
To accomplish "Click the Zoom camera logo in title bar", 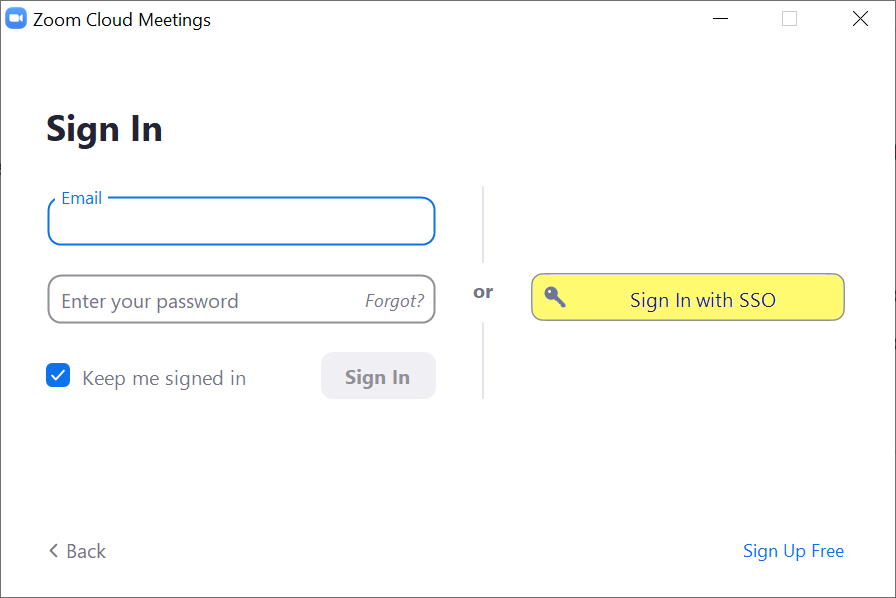I will [x=16, y=18].
